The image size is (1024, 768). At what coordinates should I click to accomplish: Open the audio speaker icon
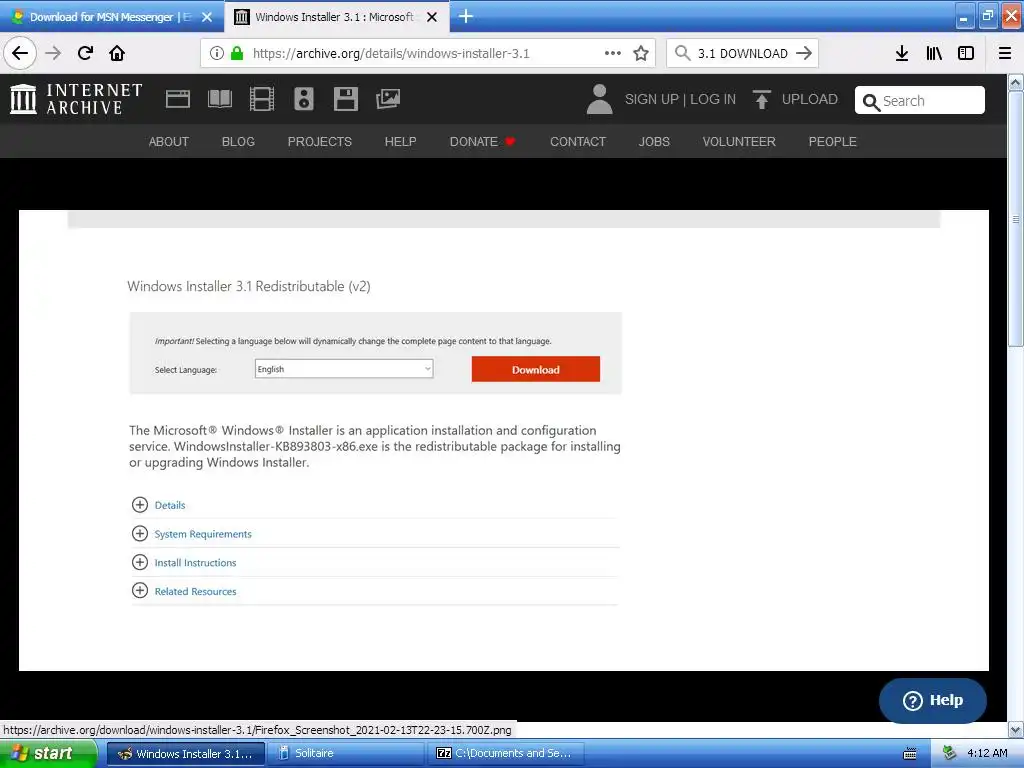tap(304, 99)
